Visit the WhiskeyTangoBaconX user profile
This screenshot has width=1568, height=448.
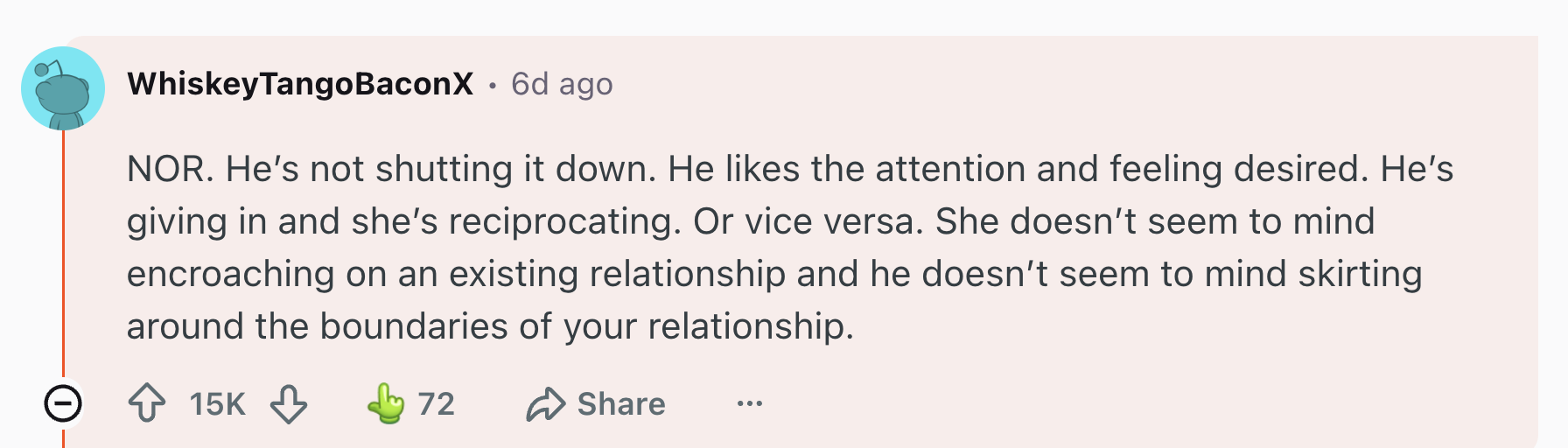click(x=300, y=84)
